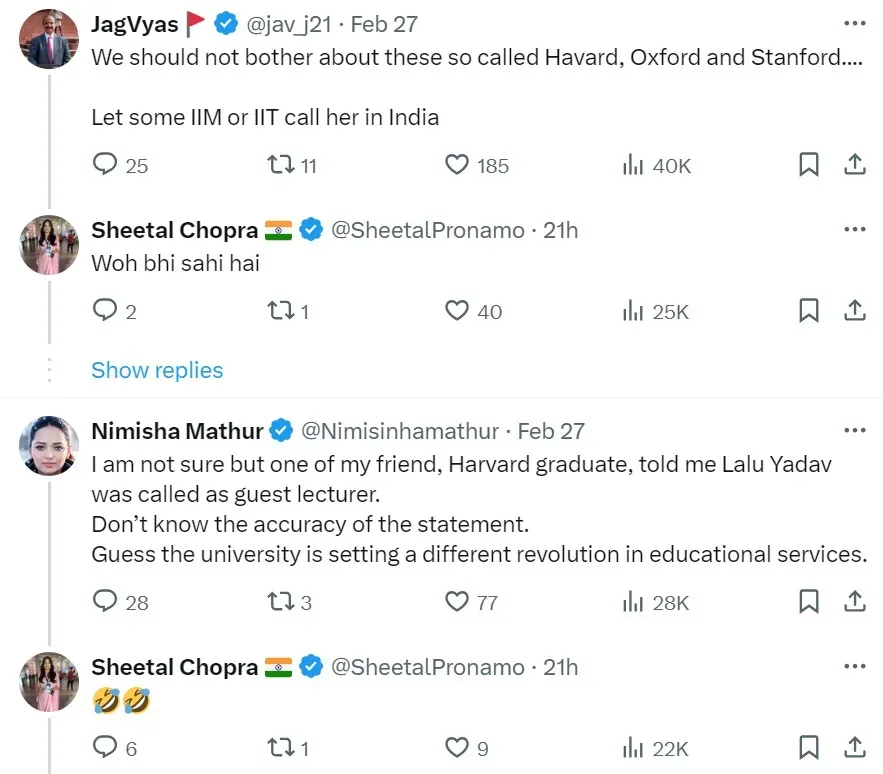Open more options on the emoji reply tweet
883x774 pixels.
[x=854, y=666]
